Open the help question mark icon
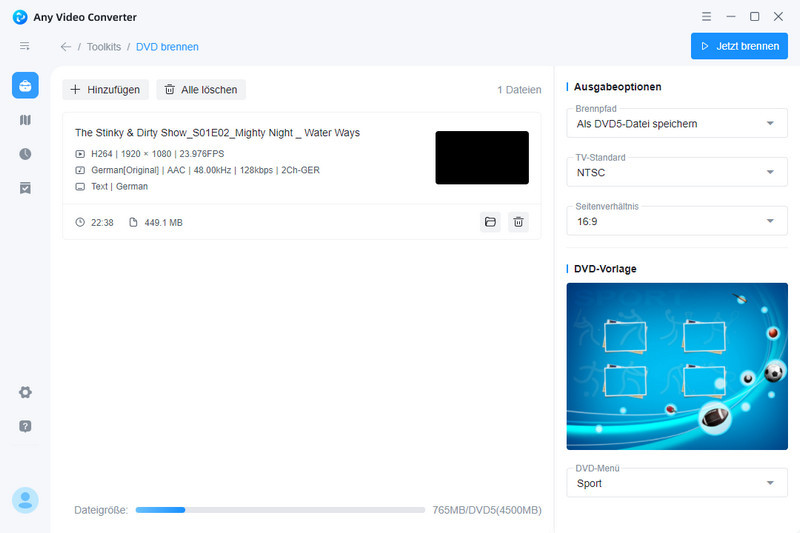Screen dimensions: 800x533 [25, 426]
